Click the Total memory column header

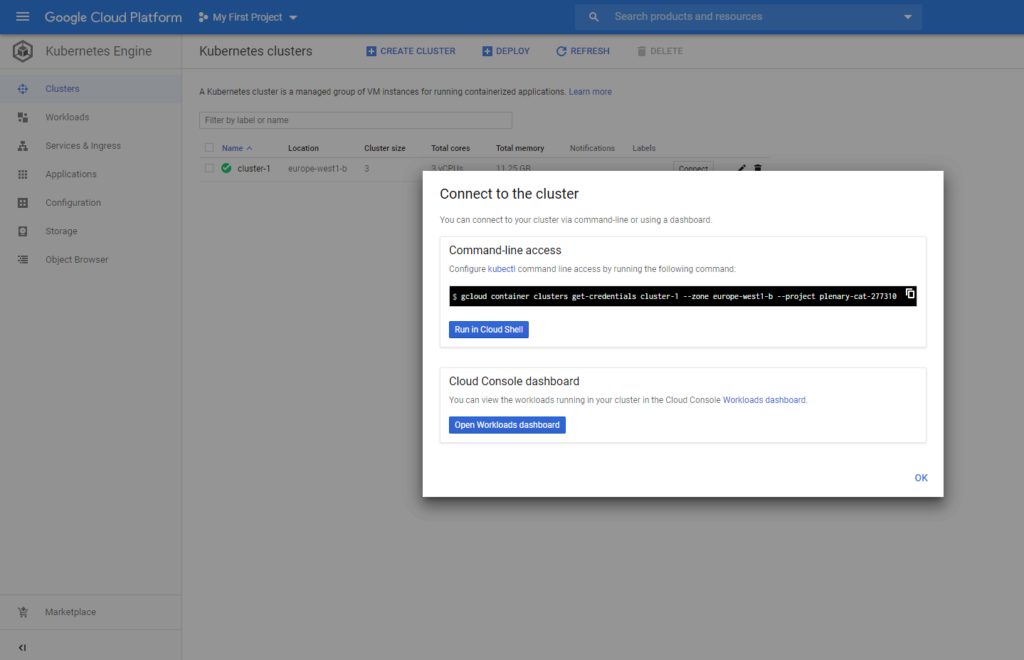pyautogui.click(x=520, y=148)
